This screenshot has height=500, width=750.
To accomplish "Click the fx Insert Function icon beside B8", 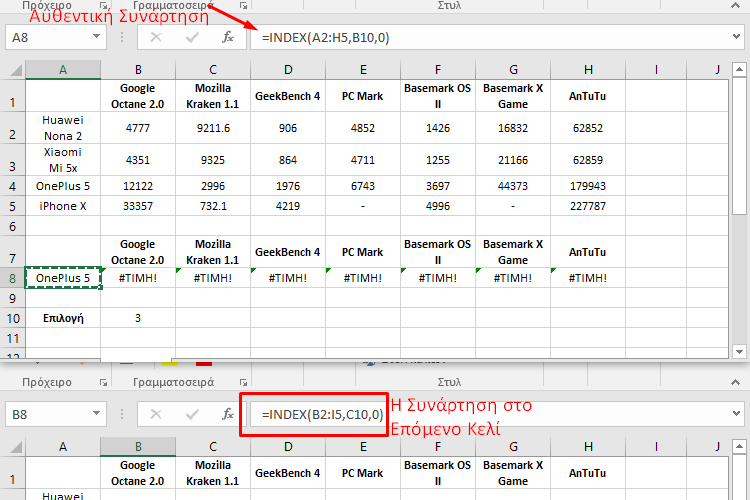I will [x=227, y=413].
